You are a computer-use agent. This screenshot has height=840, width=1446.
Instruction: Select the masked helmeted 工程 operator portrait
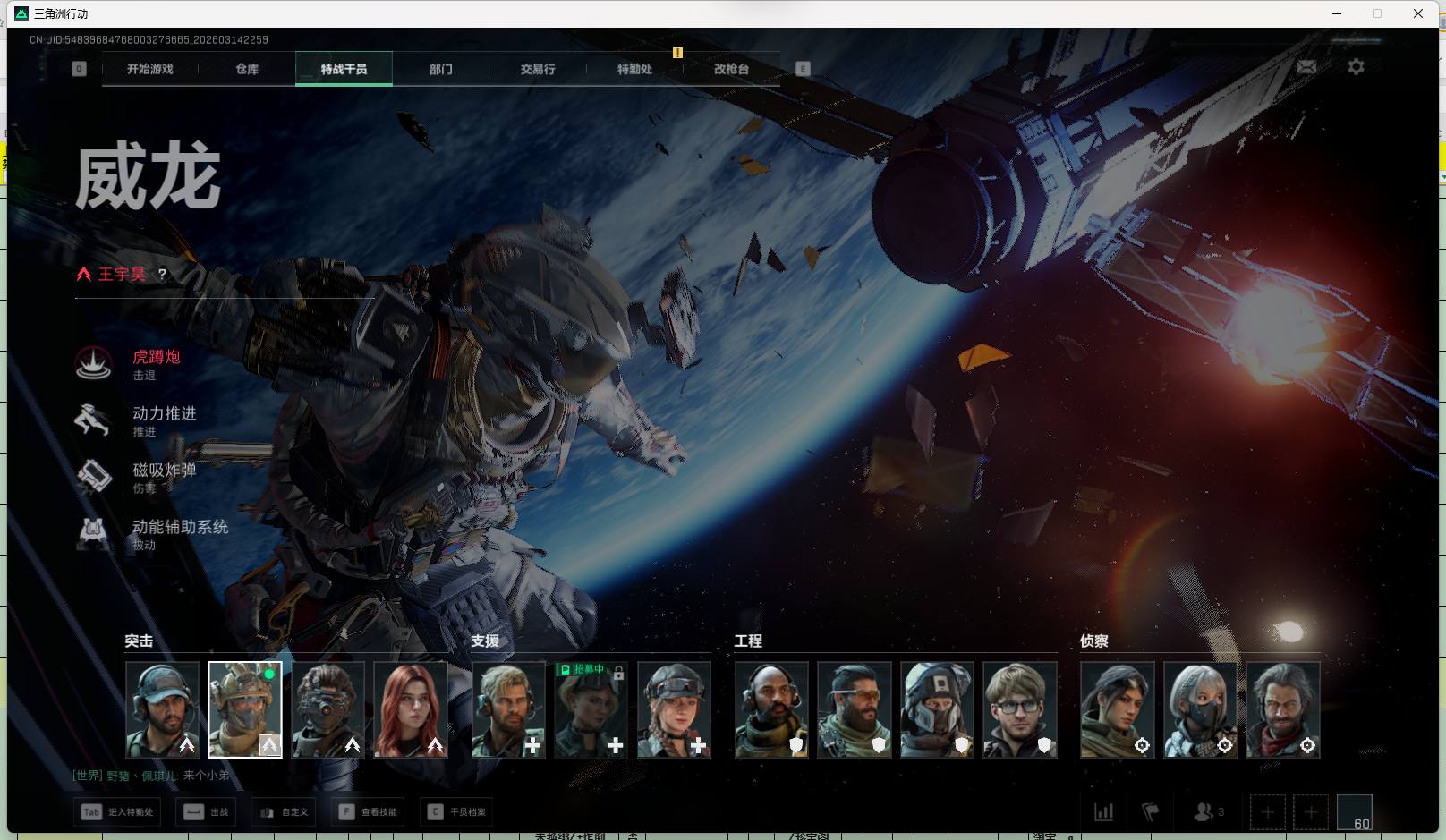coord(937,709)
